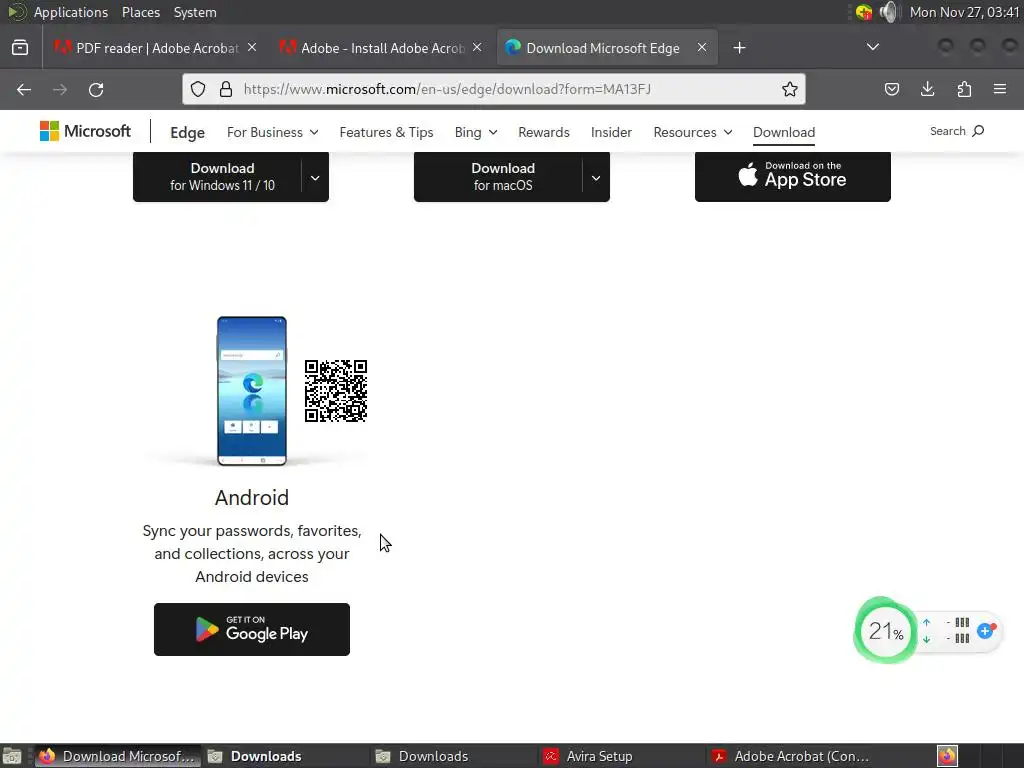
Task: Switch to Adobe Acrobat taskbar window
Action: point(789,756)
